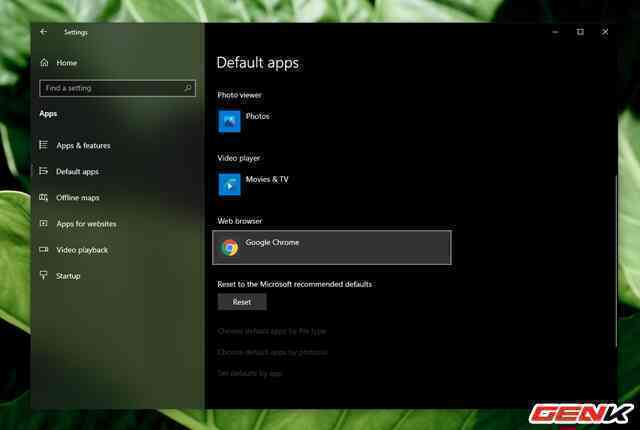This screenshot has height=430, width=640.
Task: Click the Web browser section label
Action: coord(240,221)
